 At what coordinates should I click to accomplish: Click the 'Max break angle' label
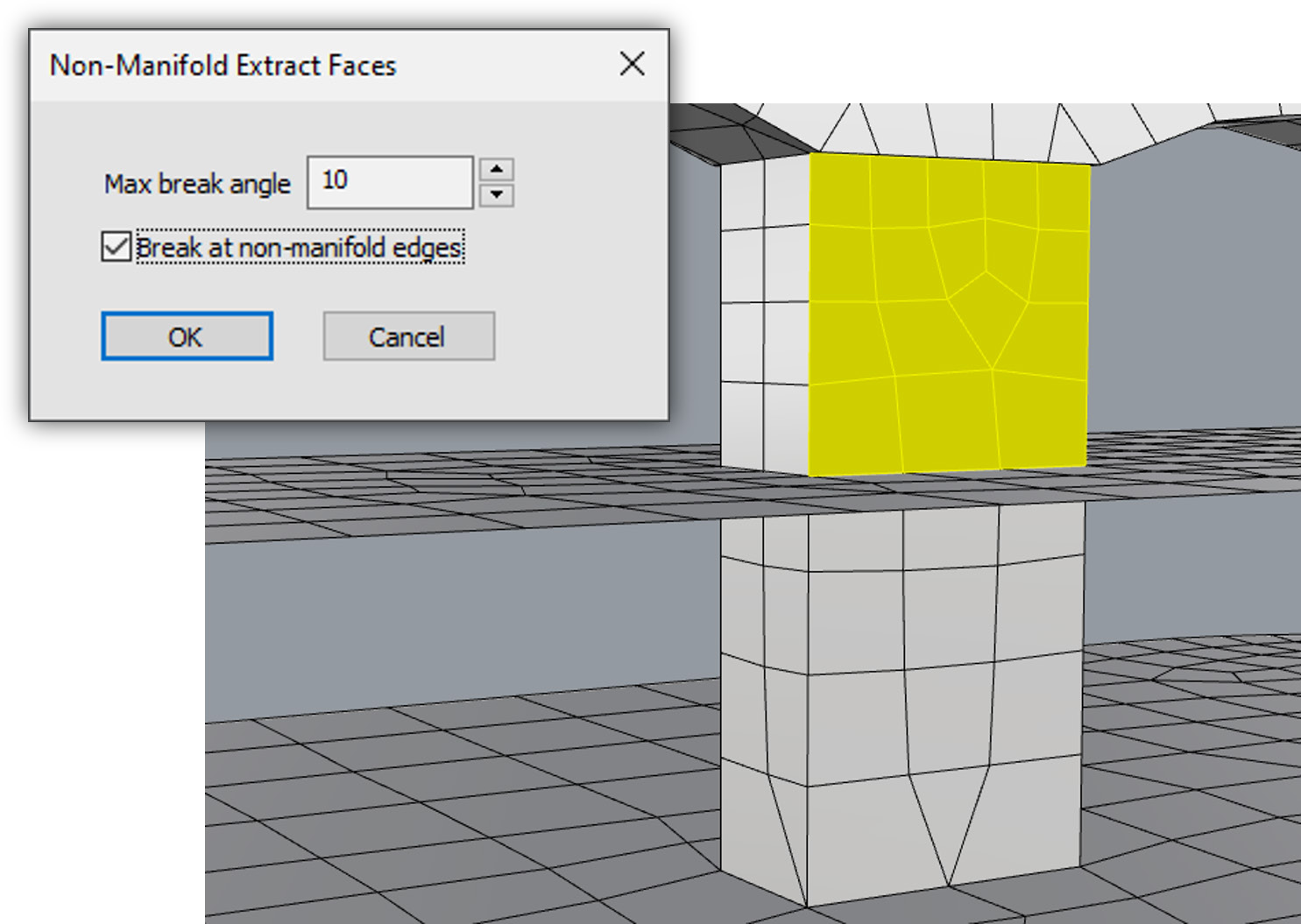(197, 184)
